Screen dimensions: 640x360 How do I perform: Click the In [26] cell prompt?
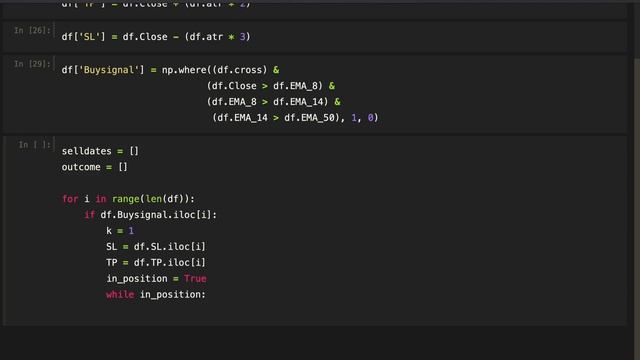point(32,31)
